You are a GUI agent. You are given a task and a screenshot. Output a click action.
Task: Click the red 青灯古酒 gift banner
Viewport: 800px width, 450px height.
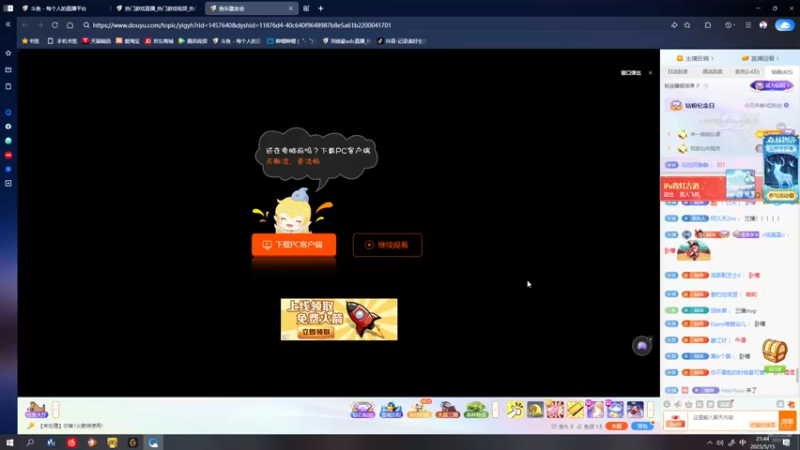point(693,189)
